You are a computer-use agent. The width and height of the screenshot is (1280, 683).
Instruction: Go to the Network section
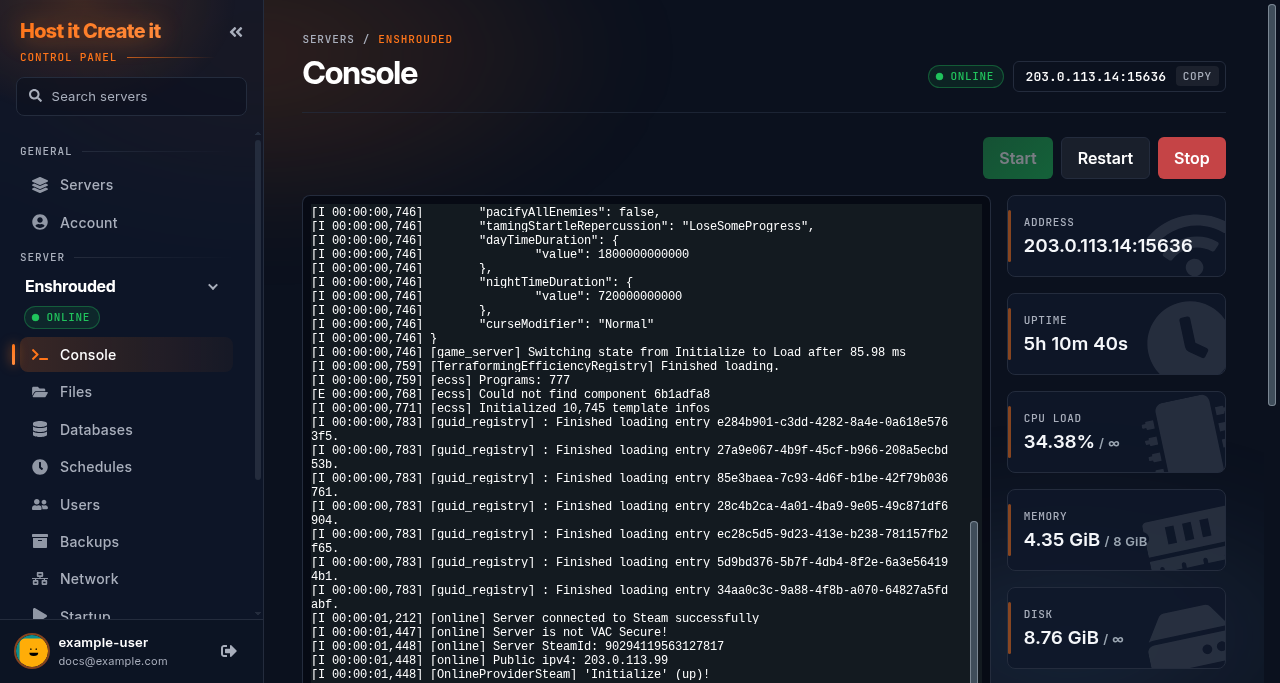coord(126,579)
